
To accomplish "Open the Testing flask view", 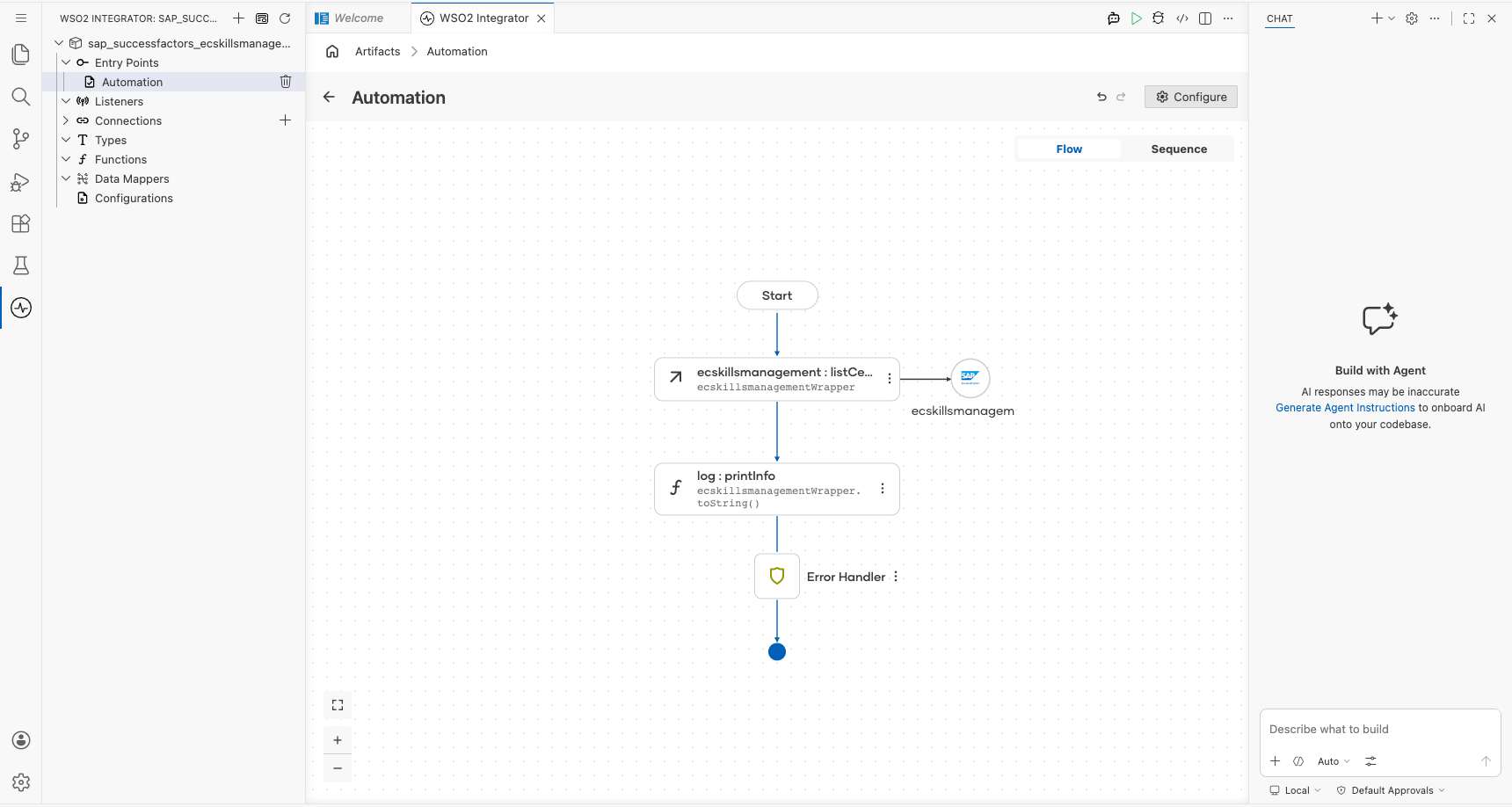I will click(21, 265).
